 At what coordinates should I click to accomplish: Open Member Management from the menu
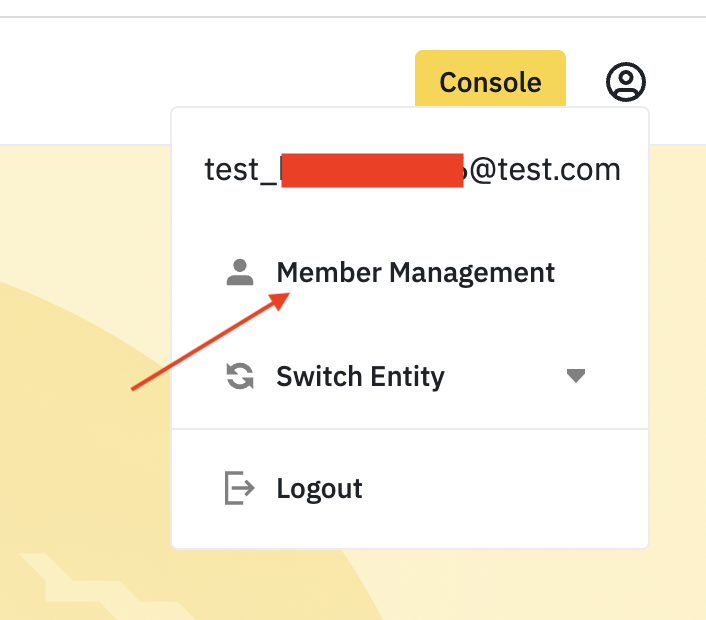tap(415, 272)
